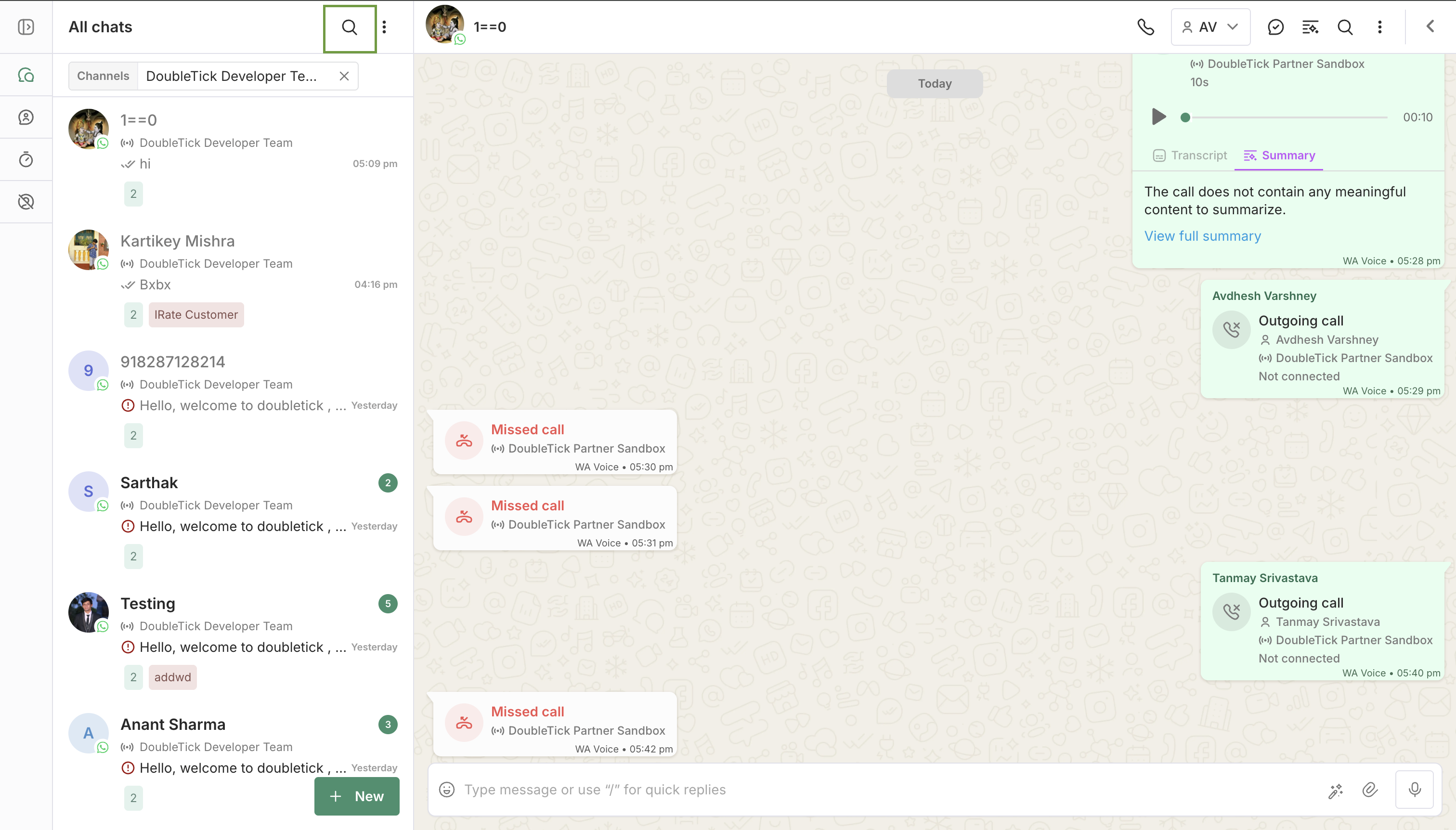1456x830 pixels.
Task: Open the Sarthak chat
Action: click(233, 520)
